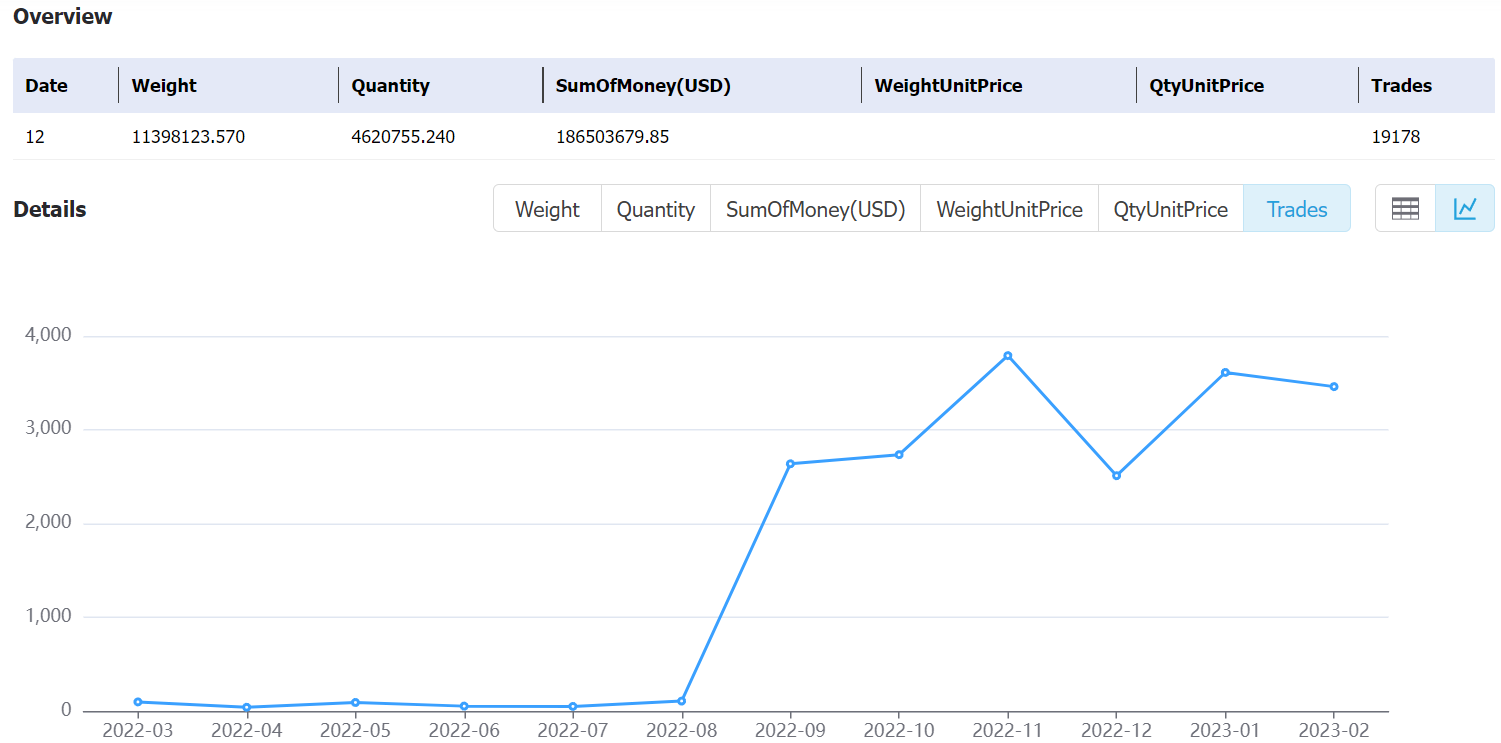Click the 2022-03 x-axis label

[137, 731]
